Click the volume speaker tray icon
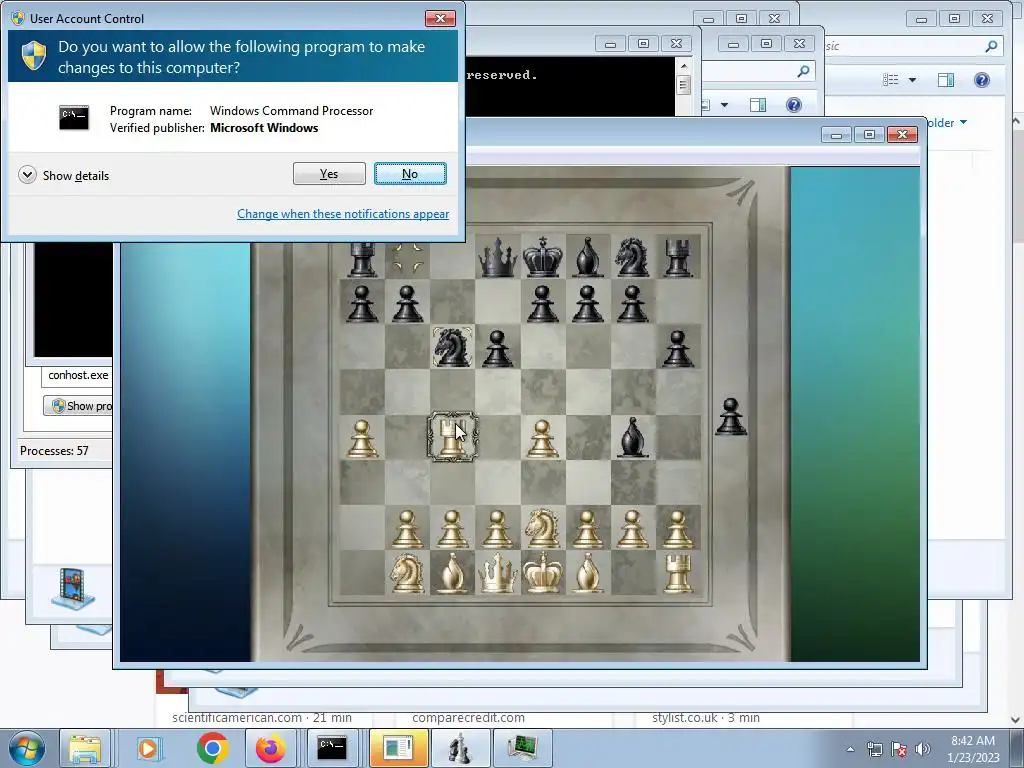 pyautogui.click(x=923, y=749)
